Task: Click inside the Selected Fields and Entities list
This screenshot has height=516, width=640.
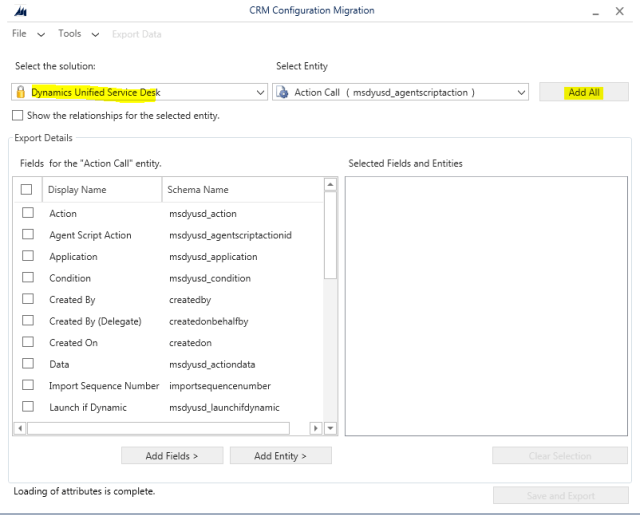Action: [486, 306]
